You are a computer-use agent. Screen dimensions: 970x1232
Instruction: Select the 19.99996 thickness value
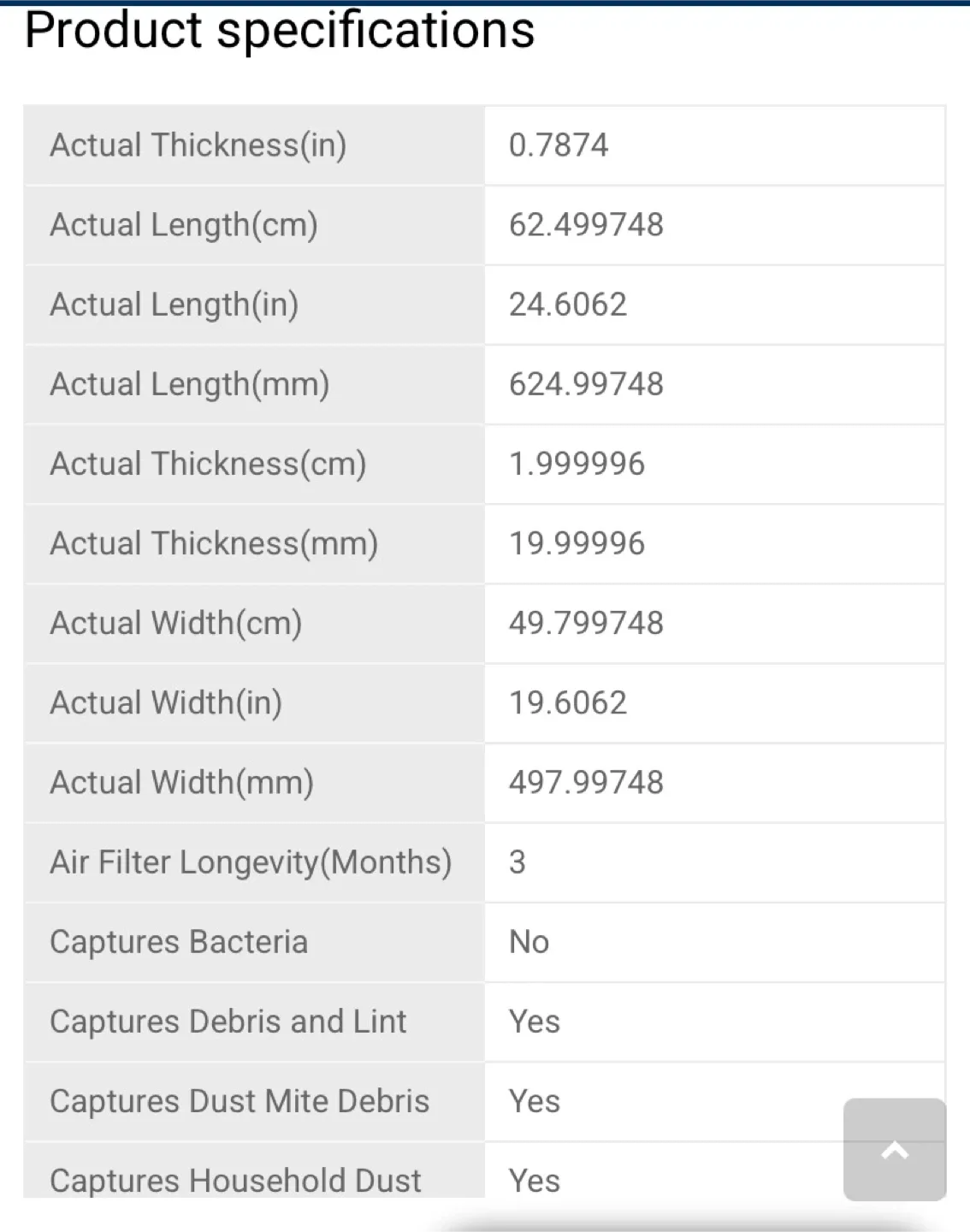pyautogui.click(x=577, y=543)
